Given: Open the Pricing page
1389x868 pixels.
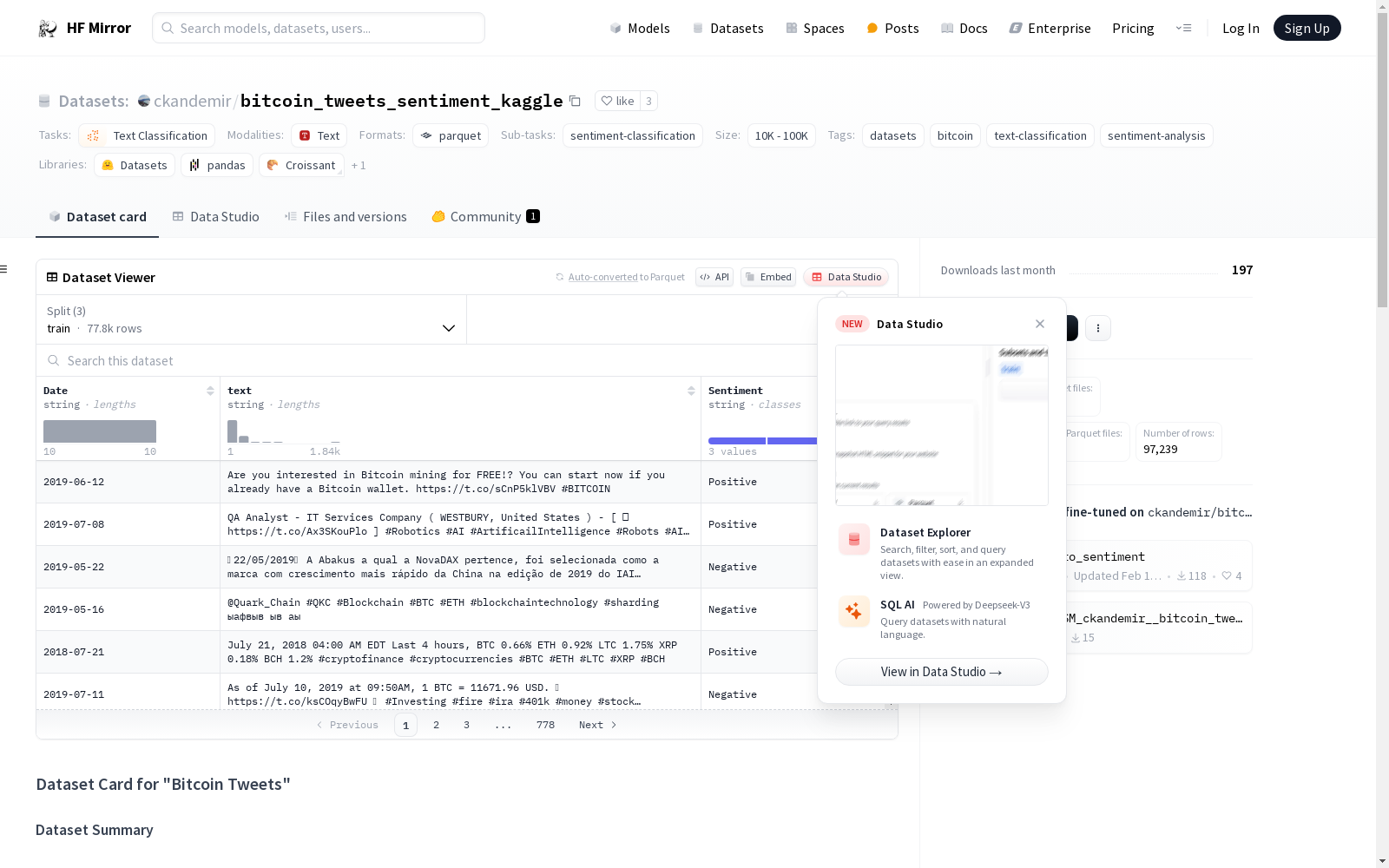Looking at the screenshot, I should click(1133, 28).
